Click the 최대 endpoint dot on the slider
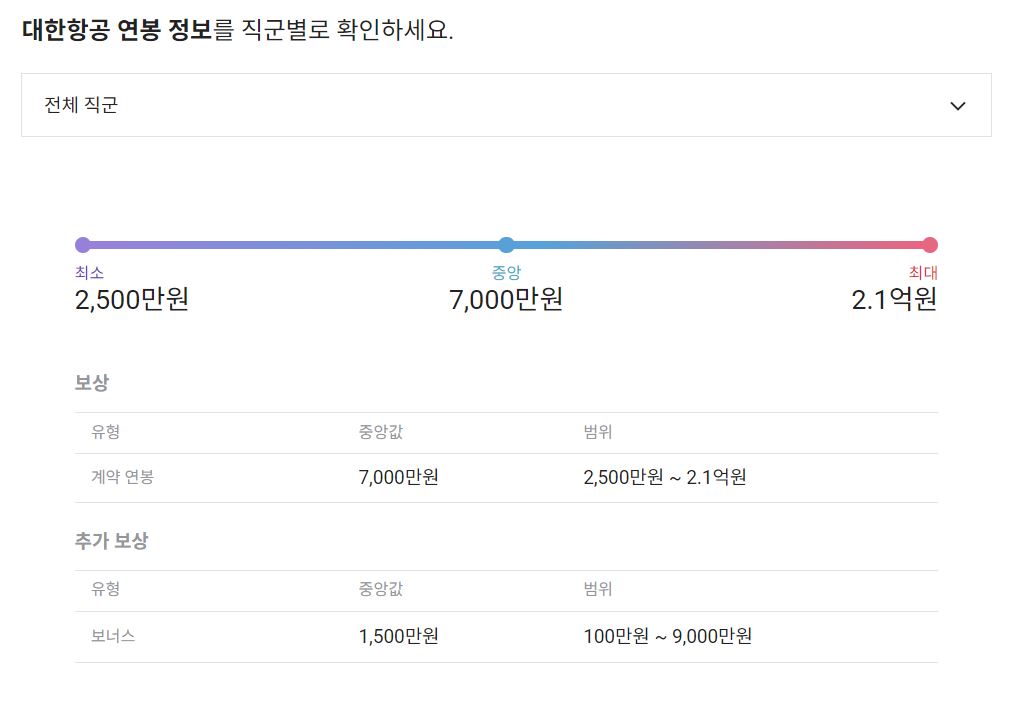1009x715 pixels. [x=931, y=243]
